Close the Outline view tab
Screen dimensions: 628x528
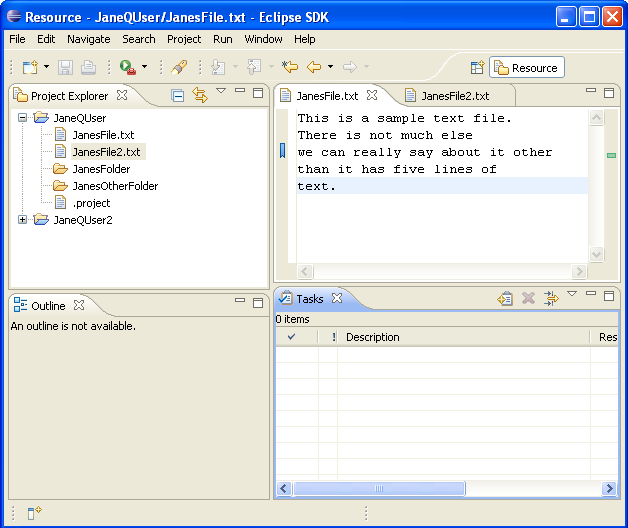tap(79, 306)
